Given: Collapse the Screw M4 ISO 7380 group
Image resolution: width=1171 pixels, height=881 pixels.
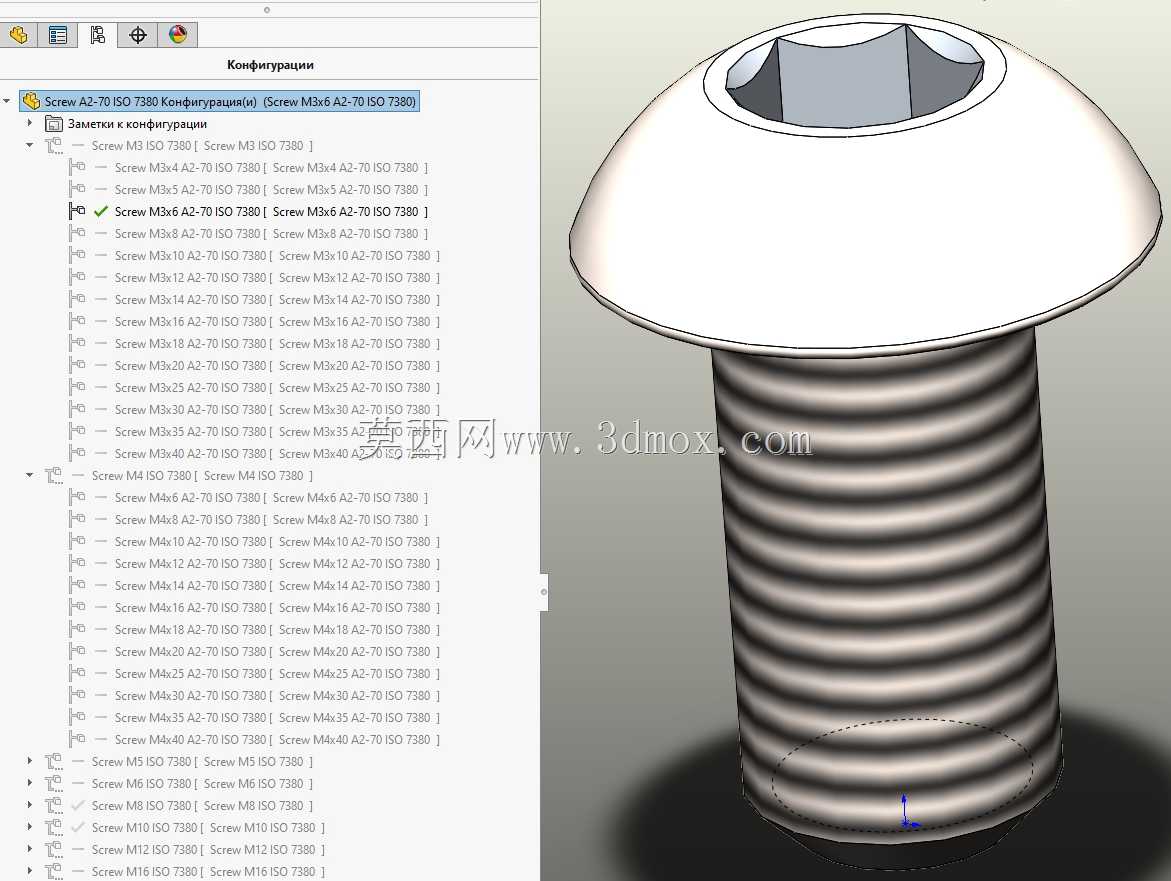Looking at the screenshot, I should point(30,475).
